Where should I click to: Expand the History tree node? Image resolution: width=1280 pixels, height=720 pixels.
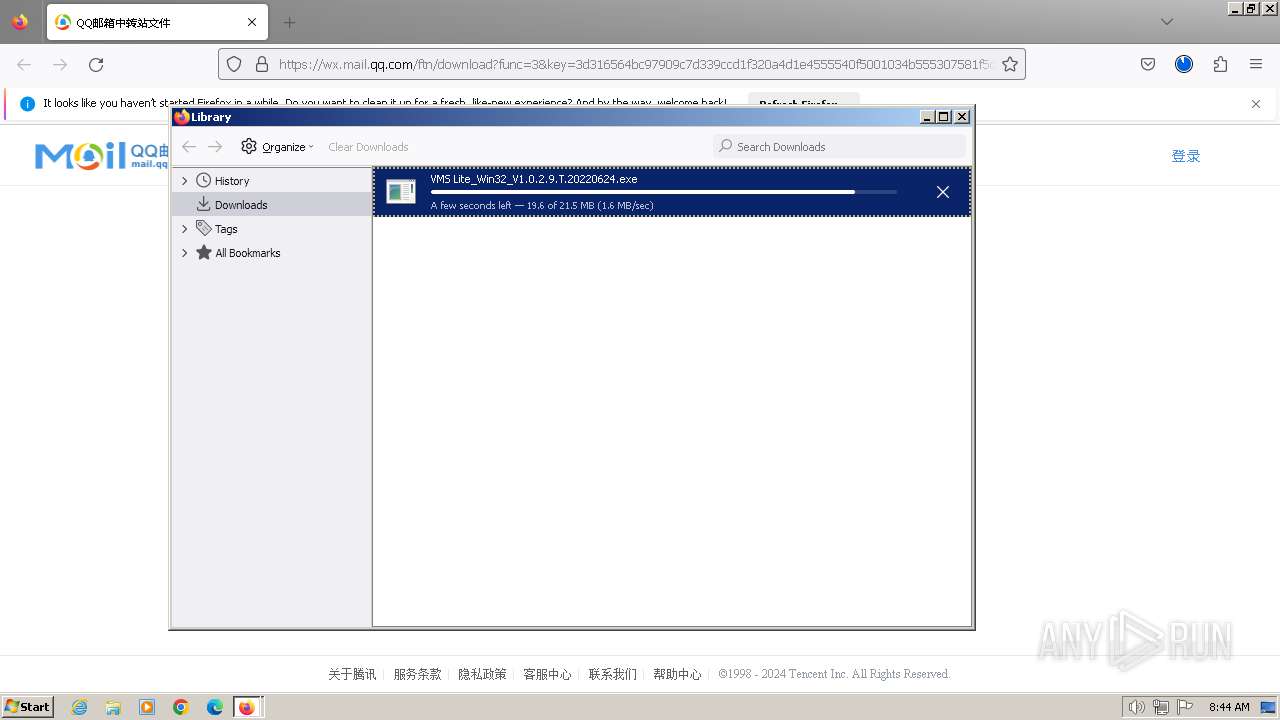184,181
